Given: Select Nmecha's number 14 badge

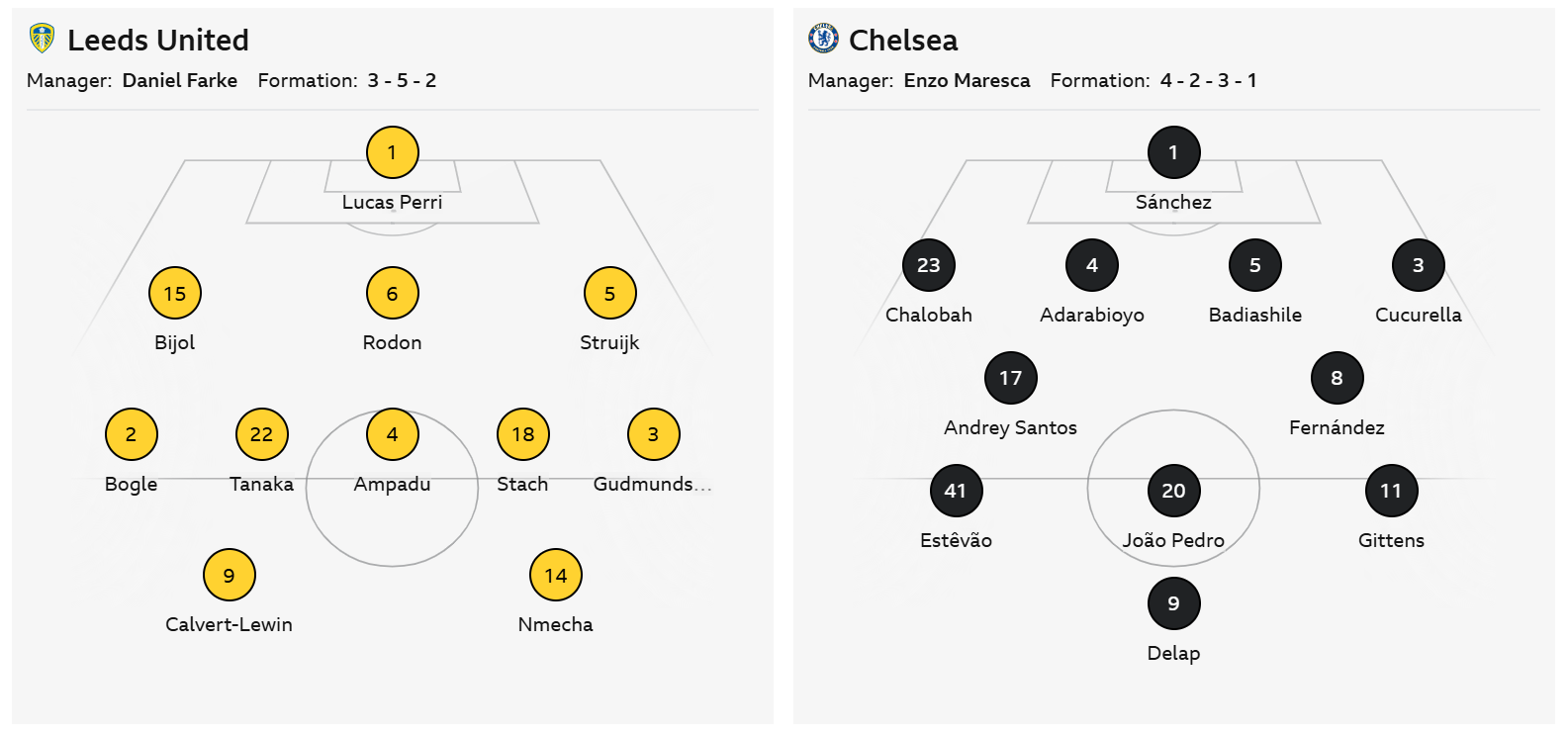Looking at the screenshot, I should pyautogui.click(x=556, y=575).
